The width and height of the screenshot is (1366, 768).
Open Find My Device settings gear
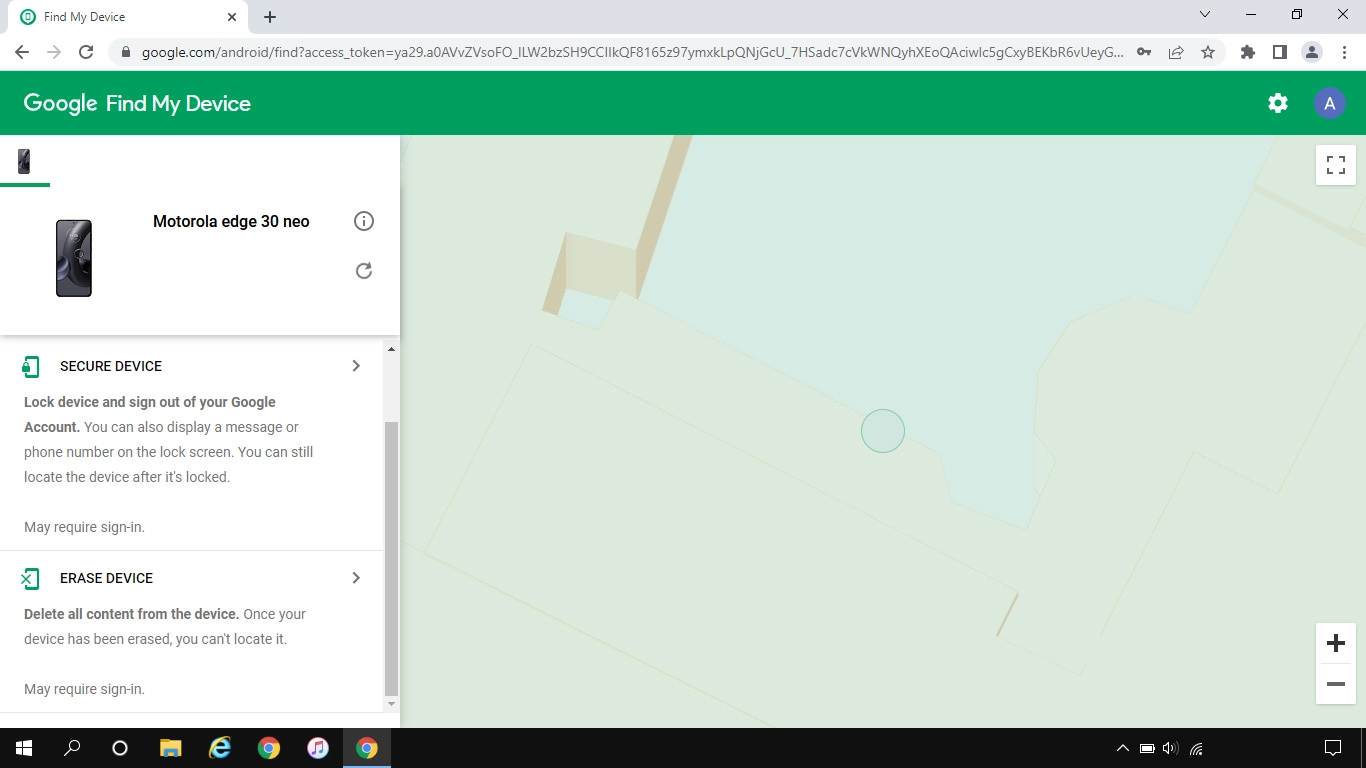[x=1277, y=102]
